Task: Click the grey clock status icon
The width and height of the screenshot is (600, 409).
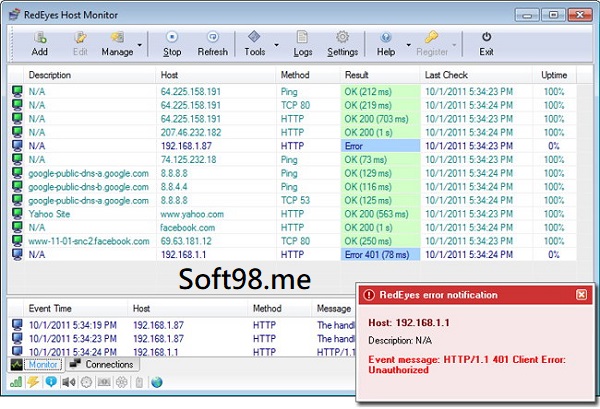Action: click(x=86, y=382)
